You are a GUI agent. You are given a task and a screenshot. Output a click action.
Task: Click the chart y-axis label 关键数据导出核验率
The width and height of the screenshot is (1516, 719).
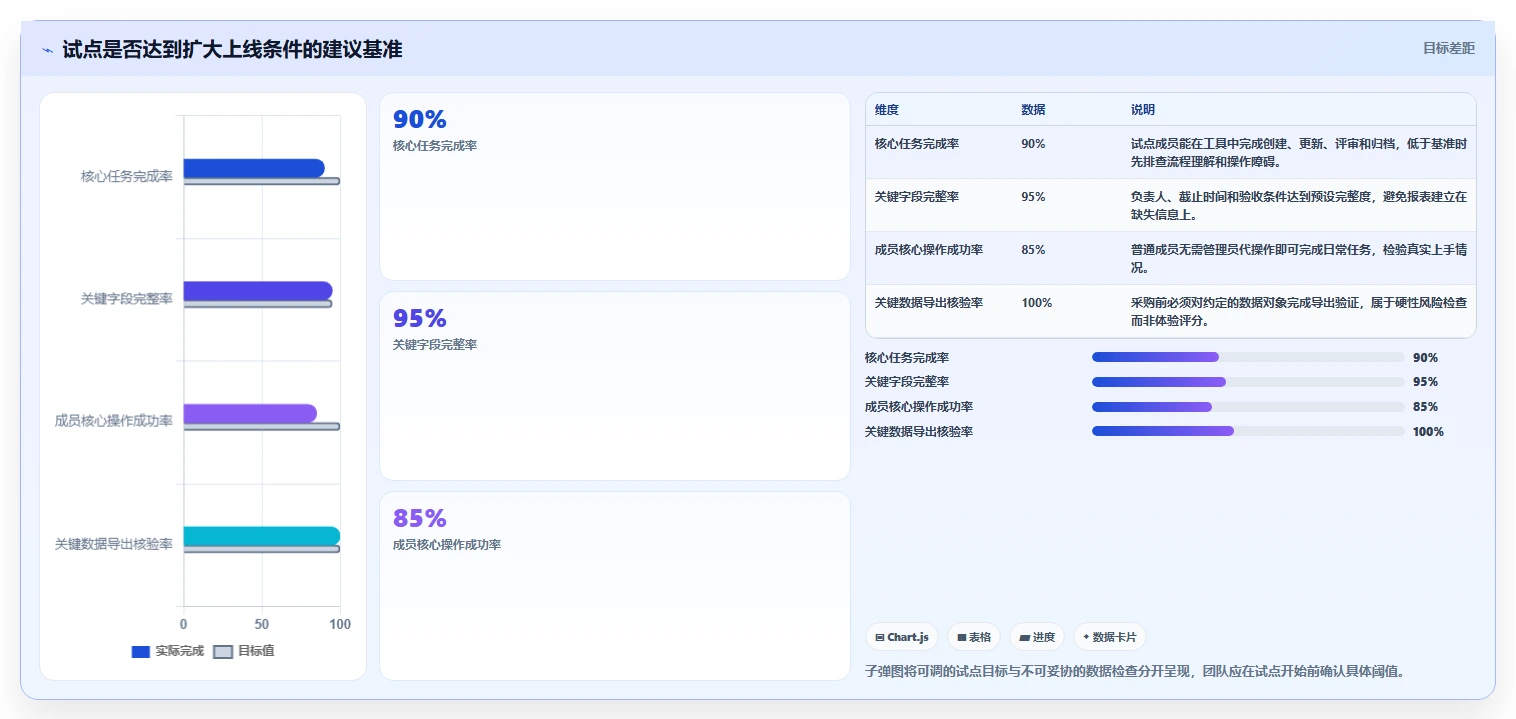point(114,545)
